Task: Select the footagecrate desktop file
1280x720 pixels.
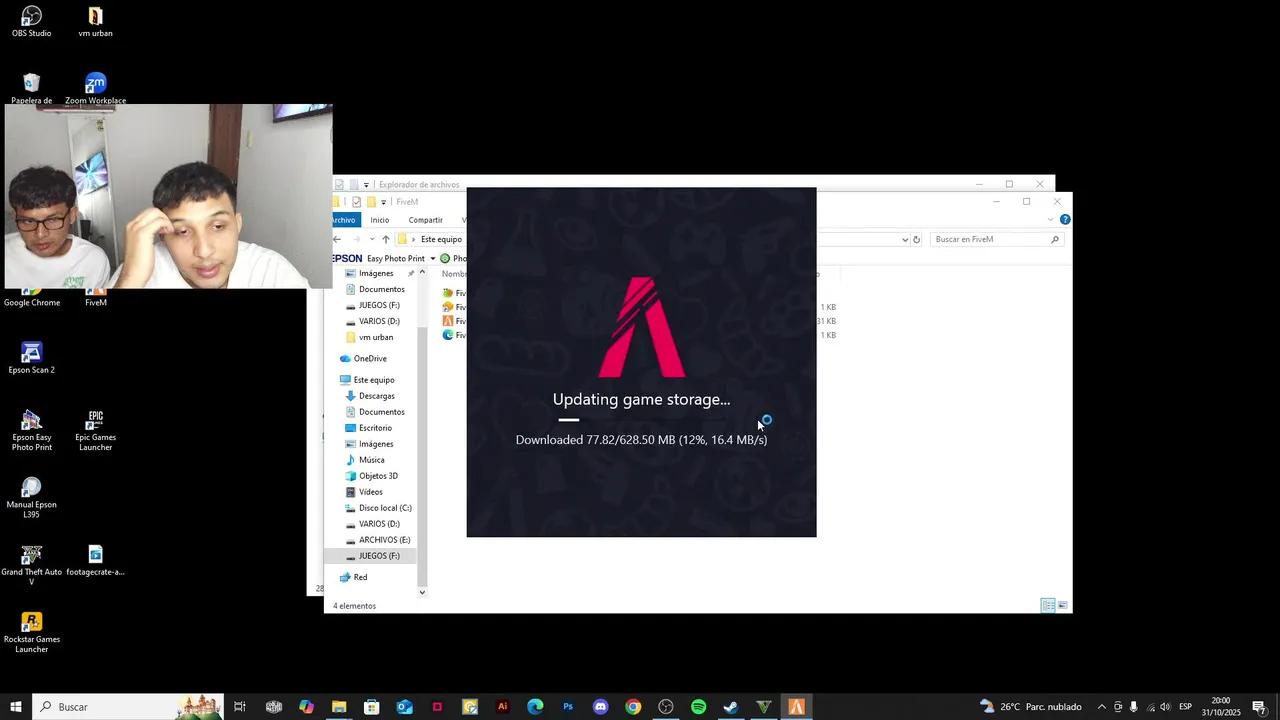Action: (95, 560)
